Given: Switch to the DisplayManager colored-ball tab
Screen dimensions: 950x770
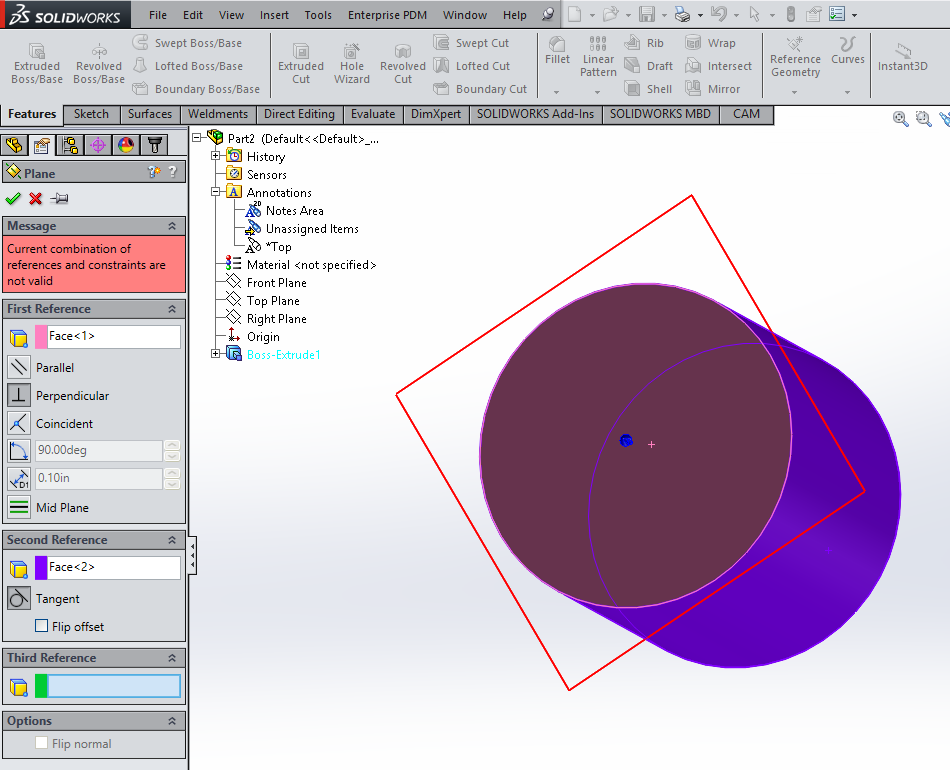Looking at the screenshot, I should tap(124, 145).
